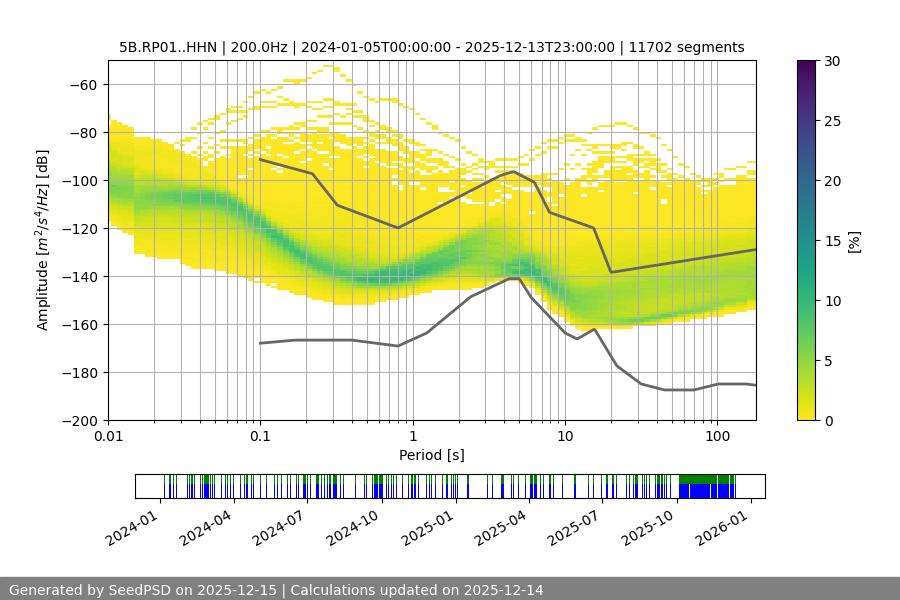Click the Period [s] x-axis label
The image size is (900, 600).
431,455
